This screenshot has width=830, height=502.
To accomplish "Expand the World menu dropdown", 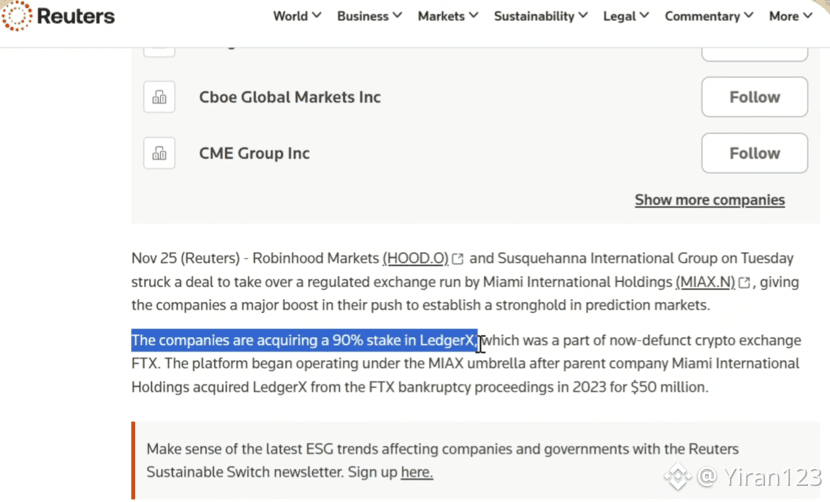I will click(x=297, y=16).
